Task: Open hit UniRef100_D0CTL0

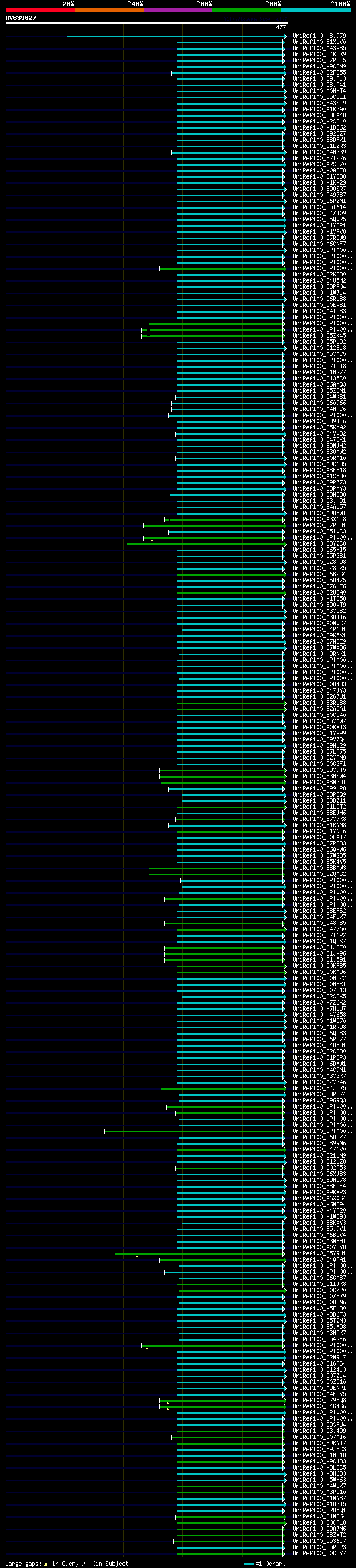Action: (x=319, y=1522)
